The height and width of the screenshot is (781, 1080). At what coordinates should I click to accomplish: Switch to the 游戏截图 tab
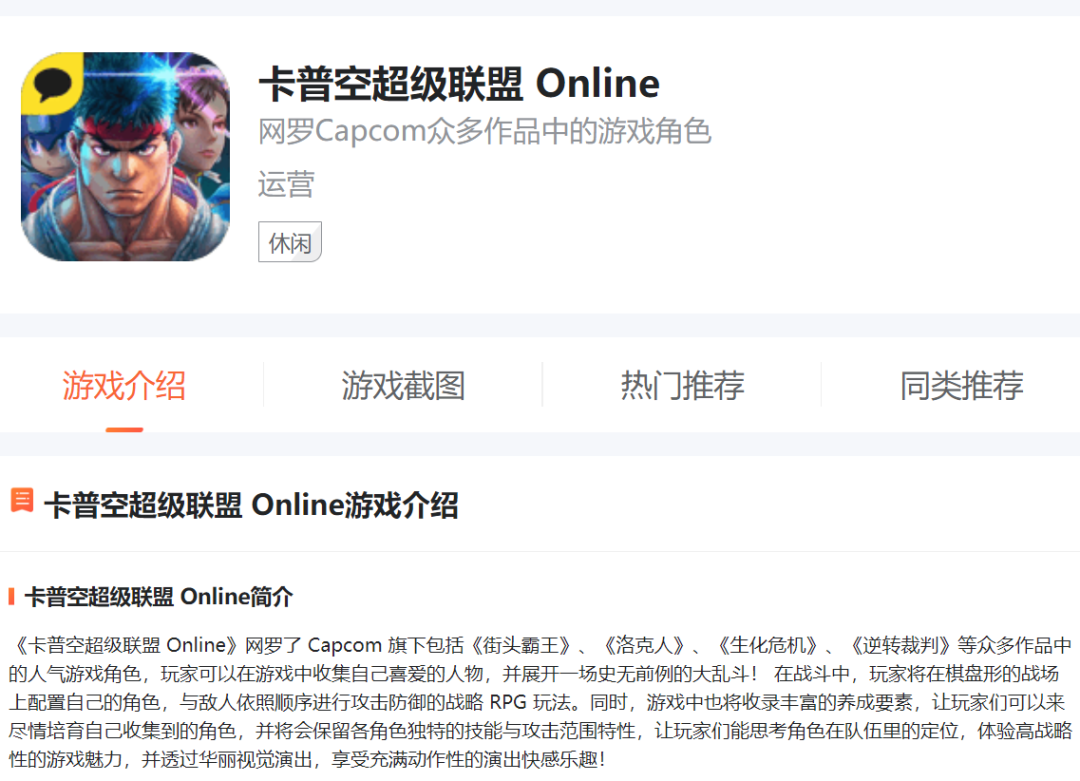click(401, 386)
